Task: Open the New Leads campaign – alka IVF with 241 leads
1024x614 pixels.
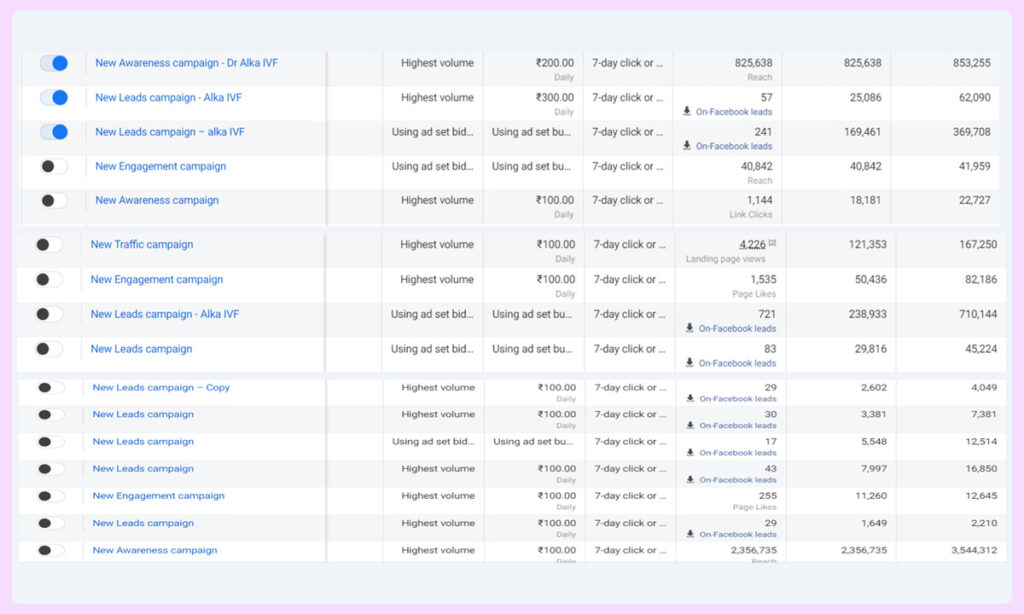Action: [x=170, y=132]
